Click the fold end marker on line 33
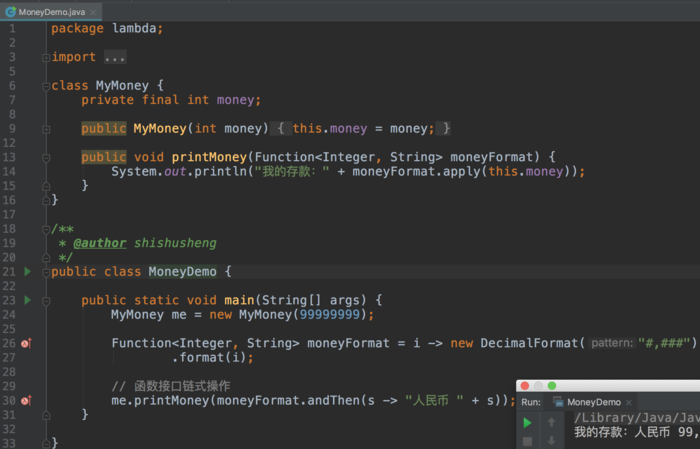Image resolution: width=700 pixels, height=449 pixels. coord(46,444)
